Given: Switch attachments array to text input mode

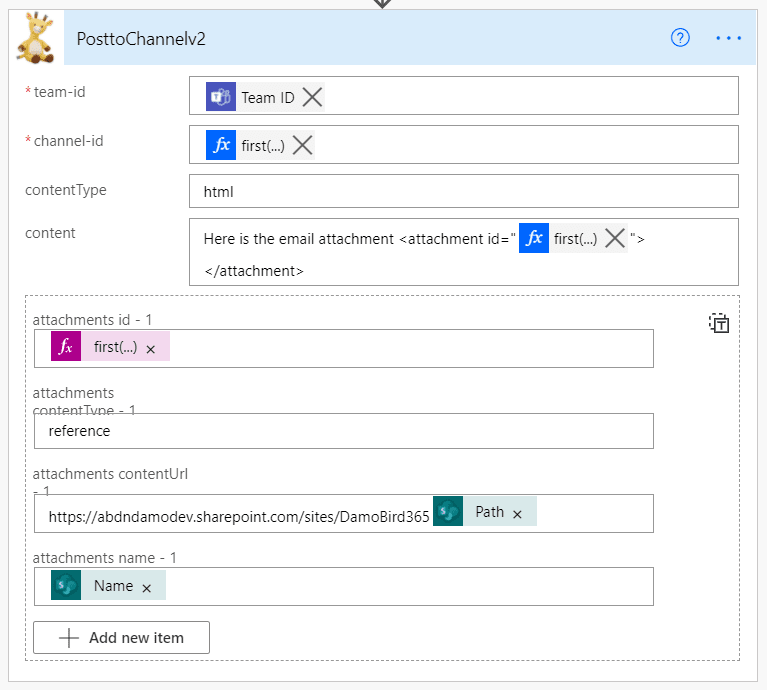Looking at the screenshot, I should [719, 322].
